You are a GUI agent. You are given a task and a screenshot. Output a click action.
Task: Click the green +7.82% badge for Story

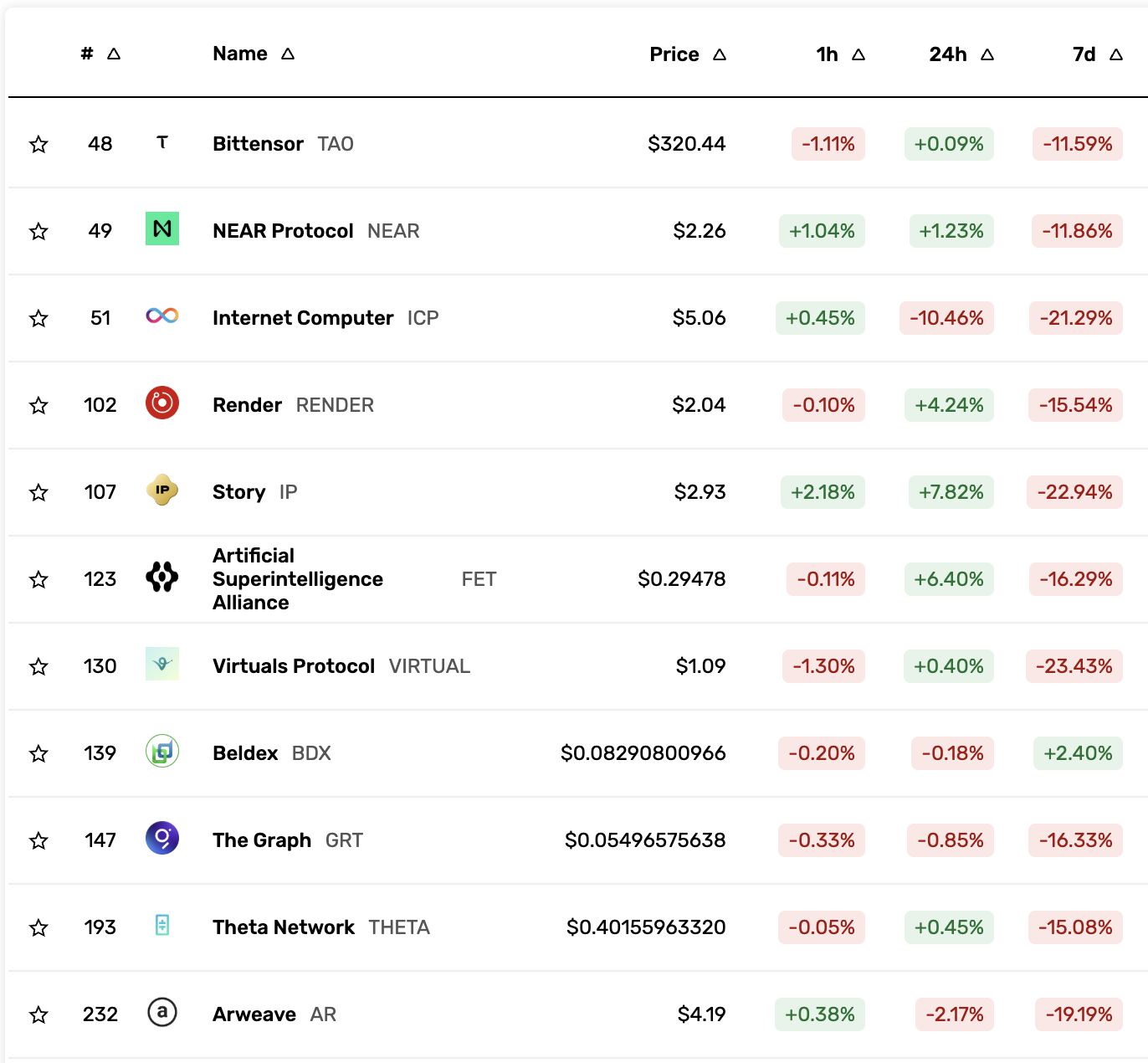click(950, 492)
